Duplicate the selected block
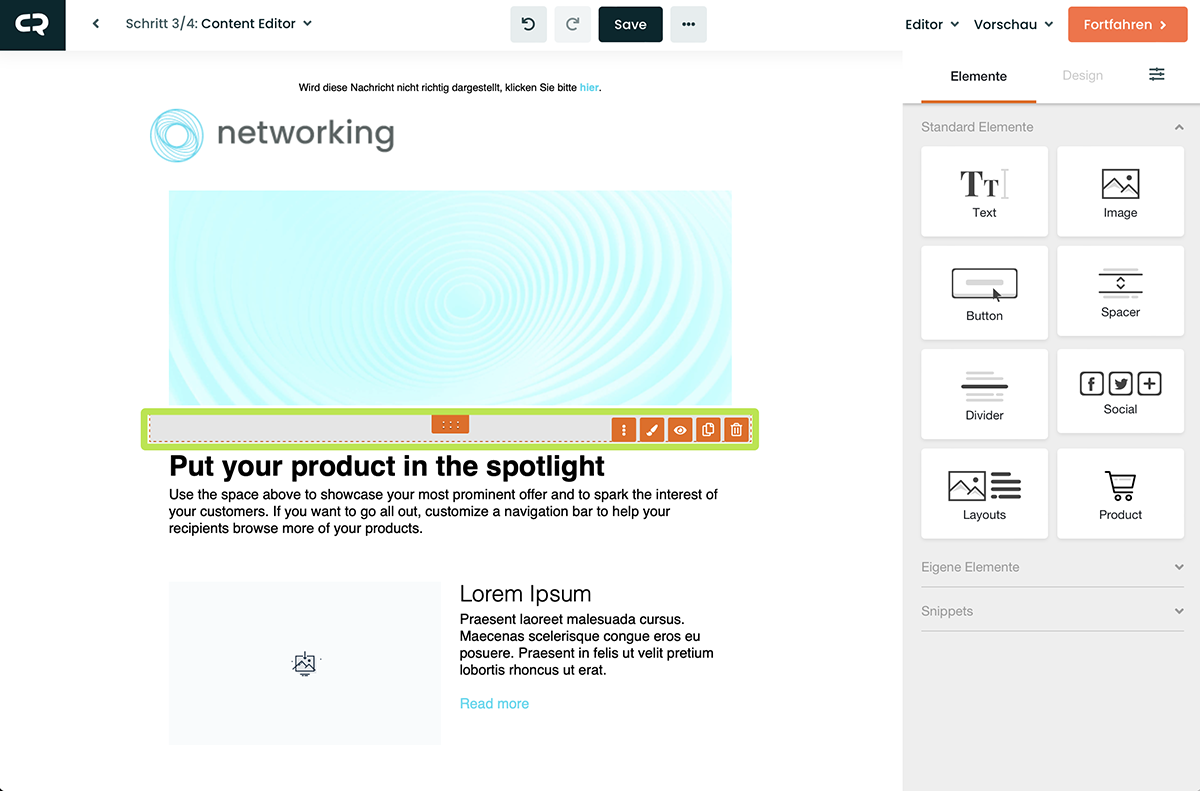The image size is (1200, 791). (x=708, y=430)
